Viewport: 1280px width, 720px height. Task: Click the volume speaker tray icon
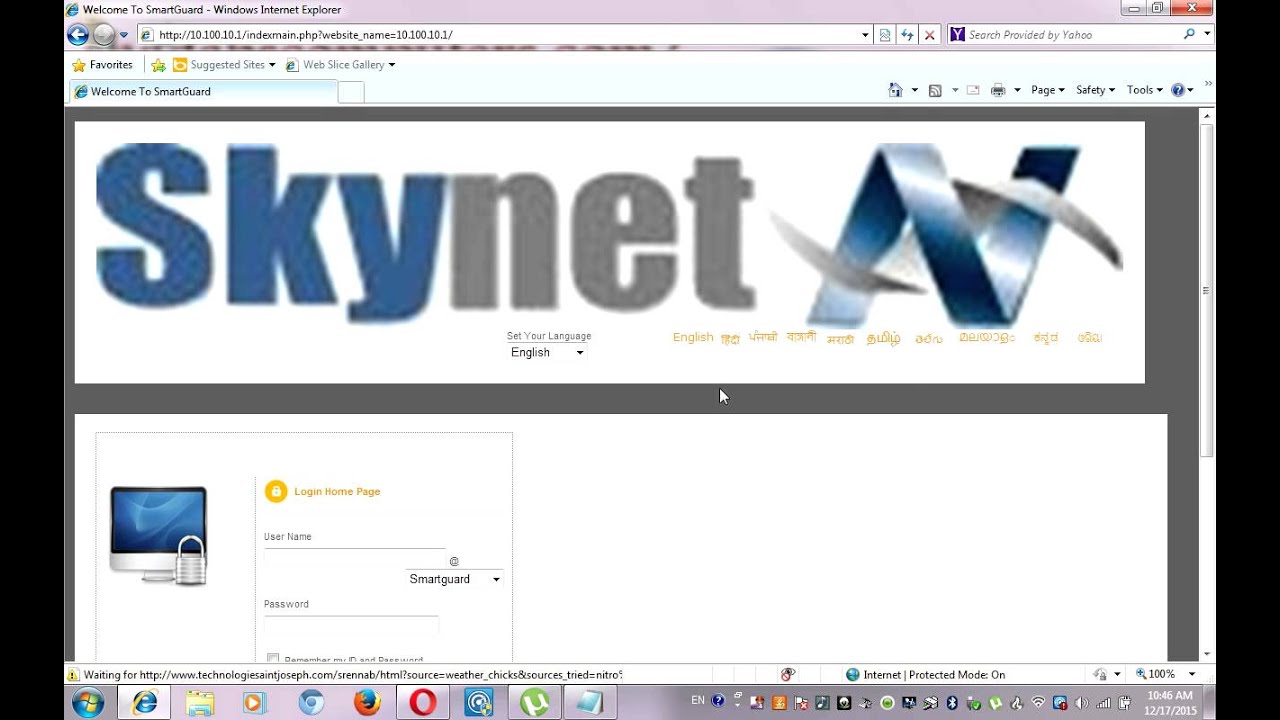tap(1081, 702)
